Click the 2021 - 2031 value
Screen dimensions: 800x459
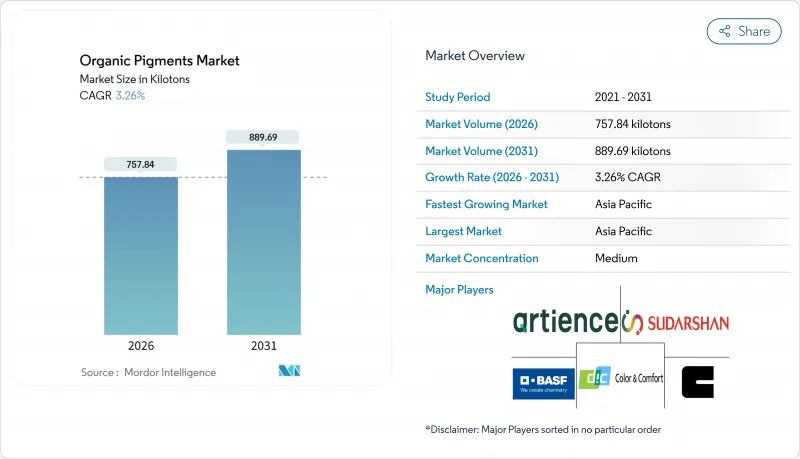tap(623, 97)
